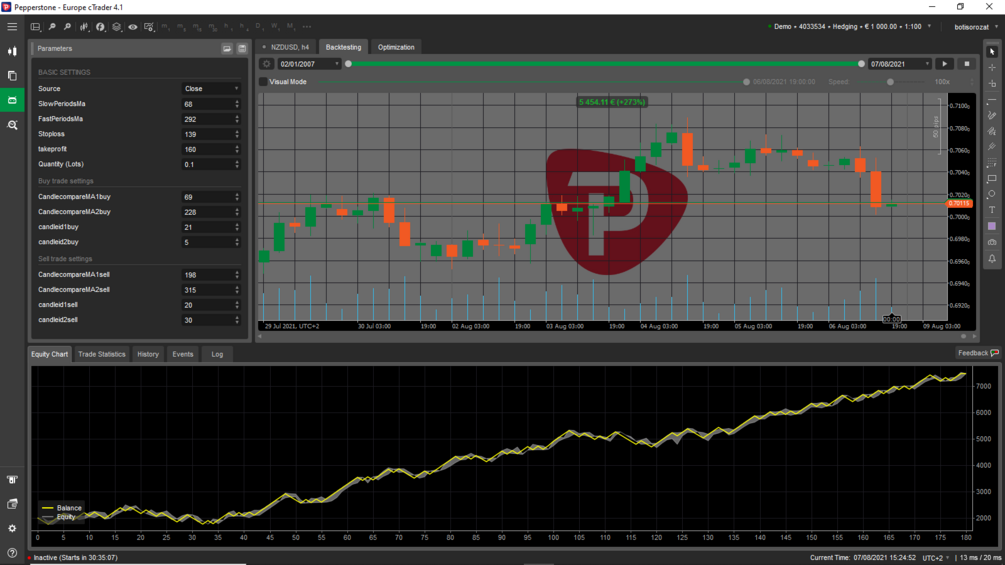Open the account Demo 4033534 dropdown
The image size is (1005, 565).
click(x=850, y=27)
